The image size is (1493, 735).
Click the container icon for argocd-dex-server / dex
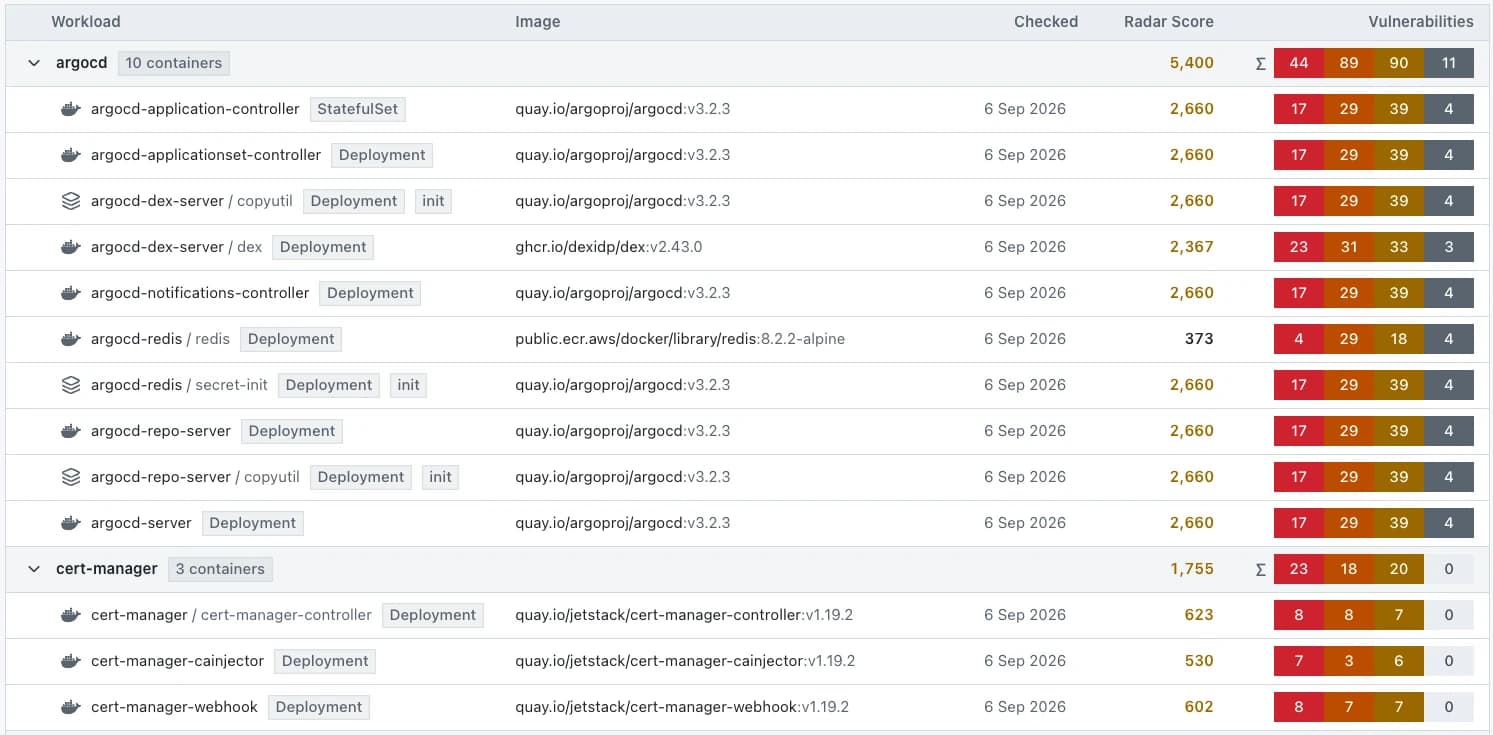click(x=70, y=247)
